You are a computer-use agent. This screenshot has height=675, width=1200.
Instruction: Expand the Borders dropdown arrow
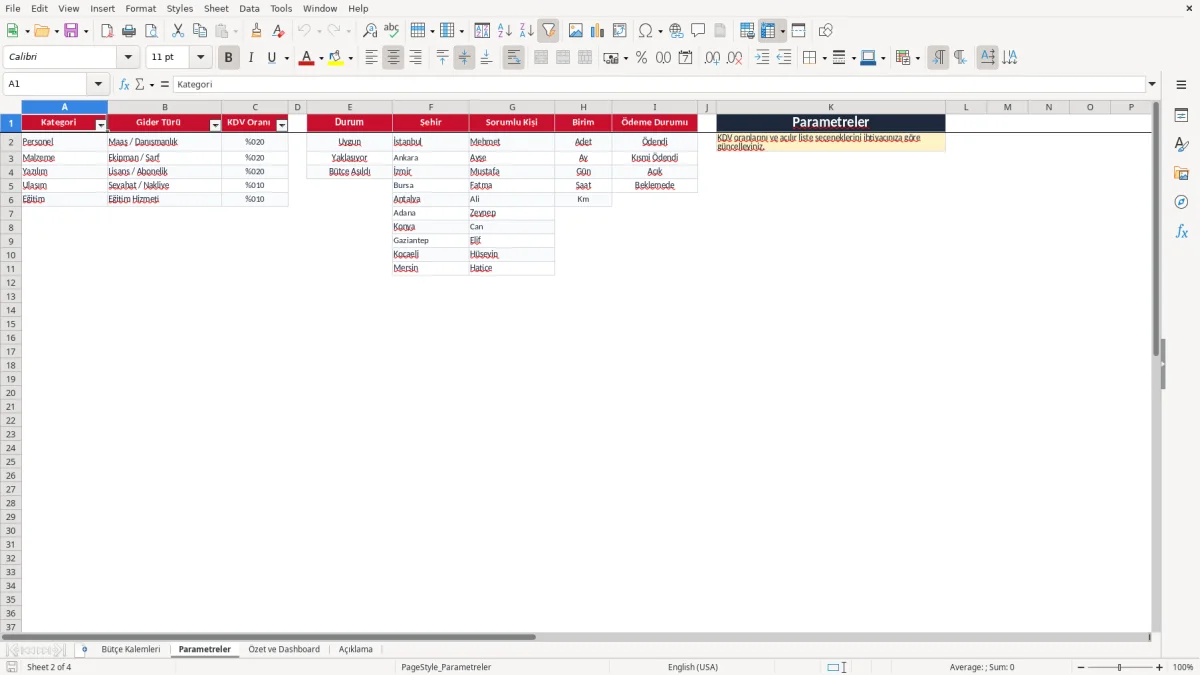point(823,58)
